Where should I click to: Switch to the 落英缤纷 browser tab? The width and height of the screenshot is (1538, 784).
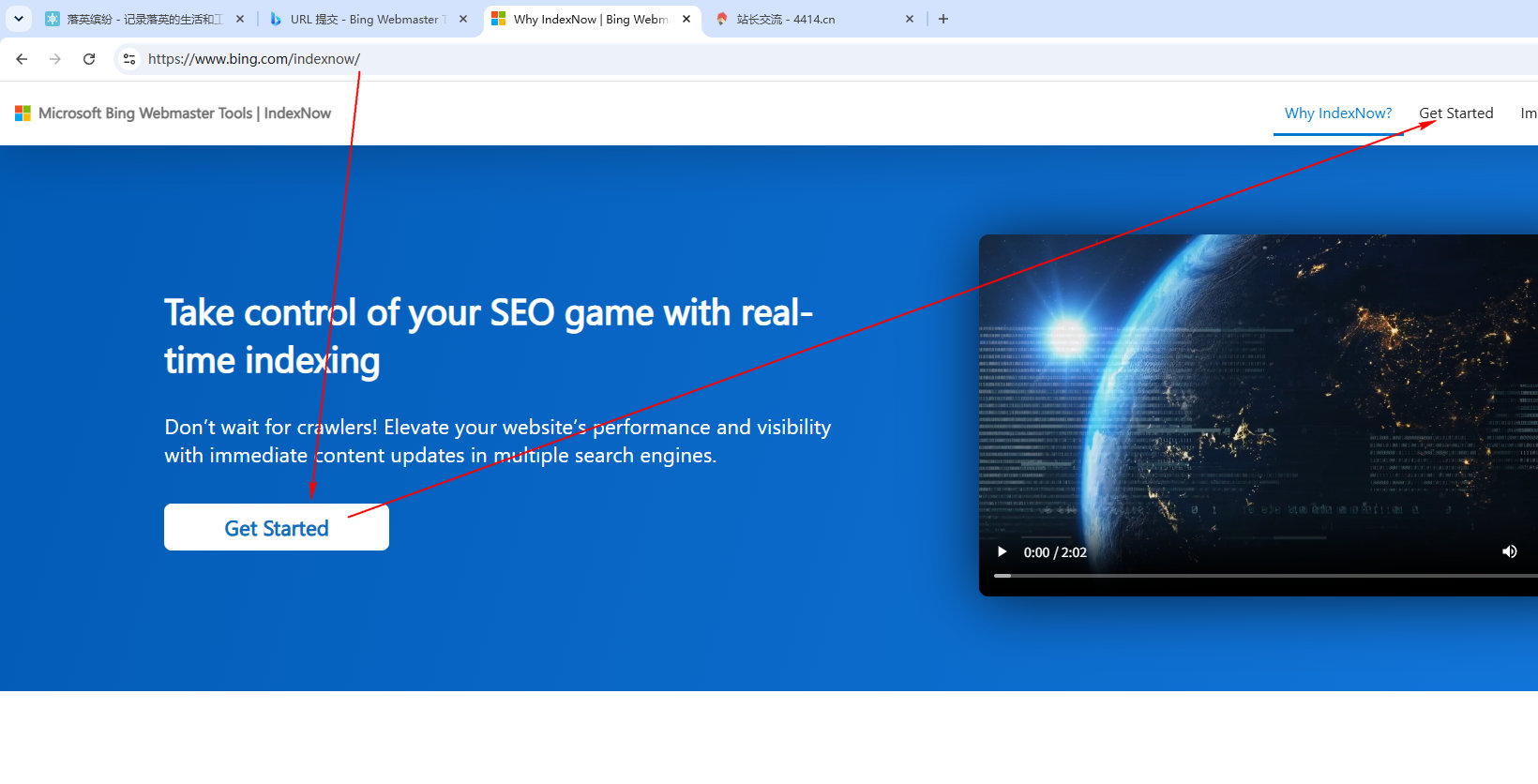(145, 19)
